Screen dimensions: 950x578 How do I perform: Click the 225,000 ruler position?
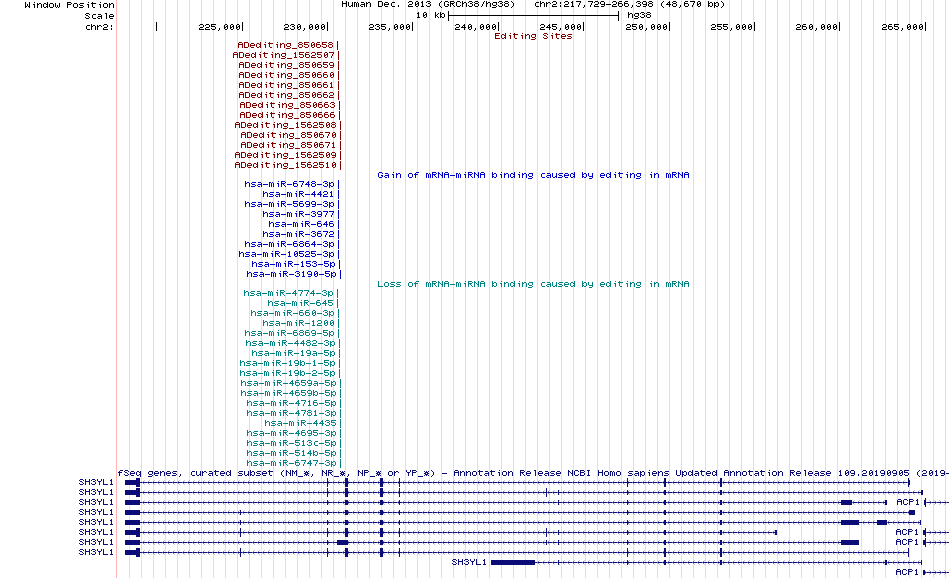click(x=219, y=27)
